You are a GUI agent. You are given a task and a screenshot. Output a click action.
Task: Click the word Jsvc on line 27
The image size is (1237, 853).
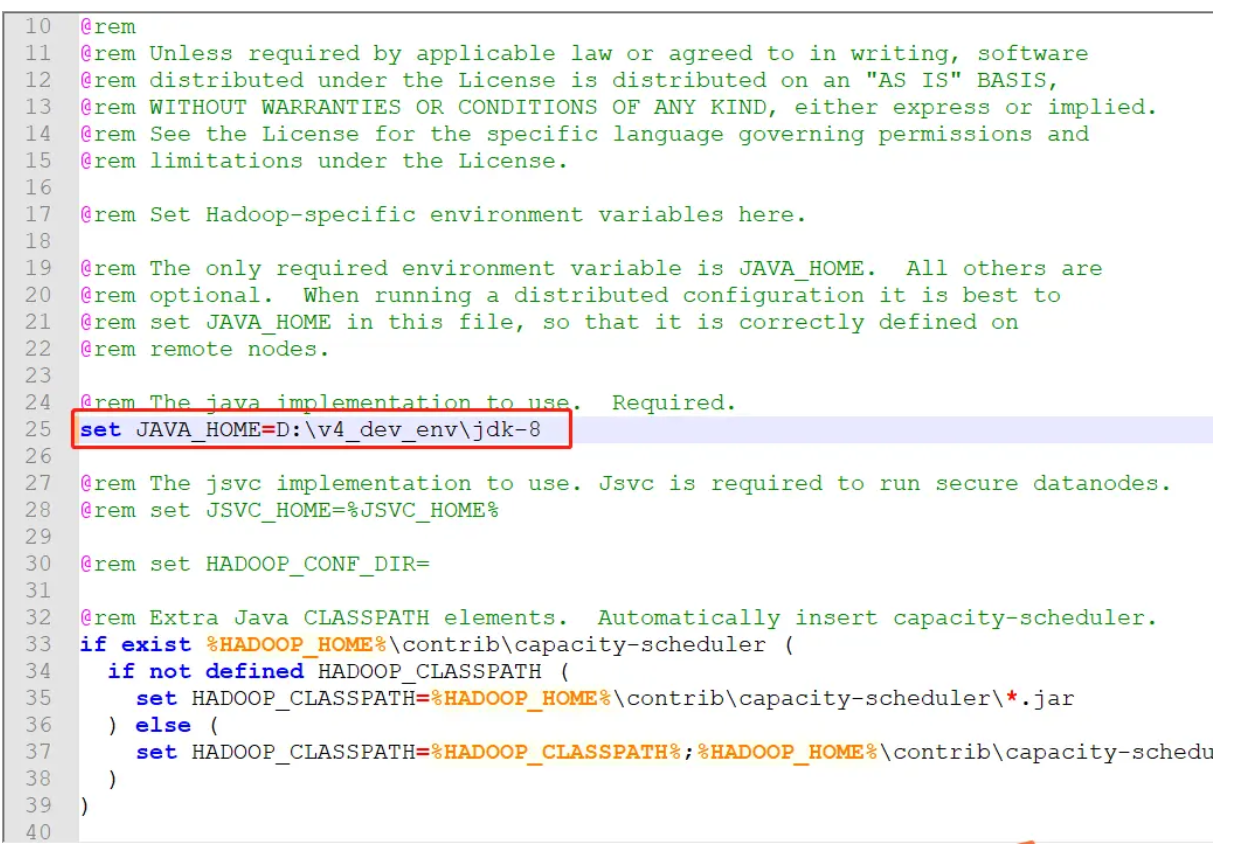625,483
